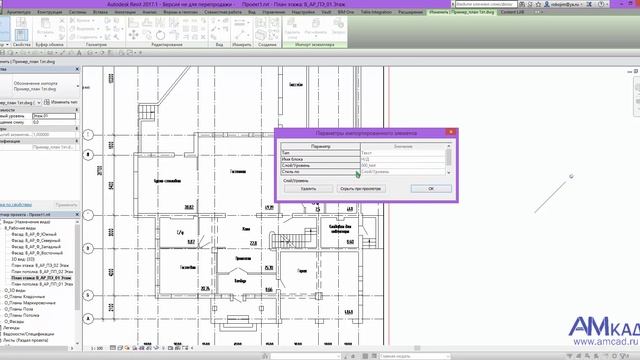Click the Запрос query icon in ribbon
The height and width of the screenshot is (360, 640).
[x=338, y=27]
